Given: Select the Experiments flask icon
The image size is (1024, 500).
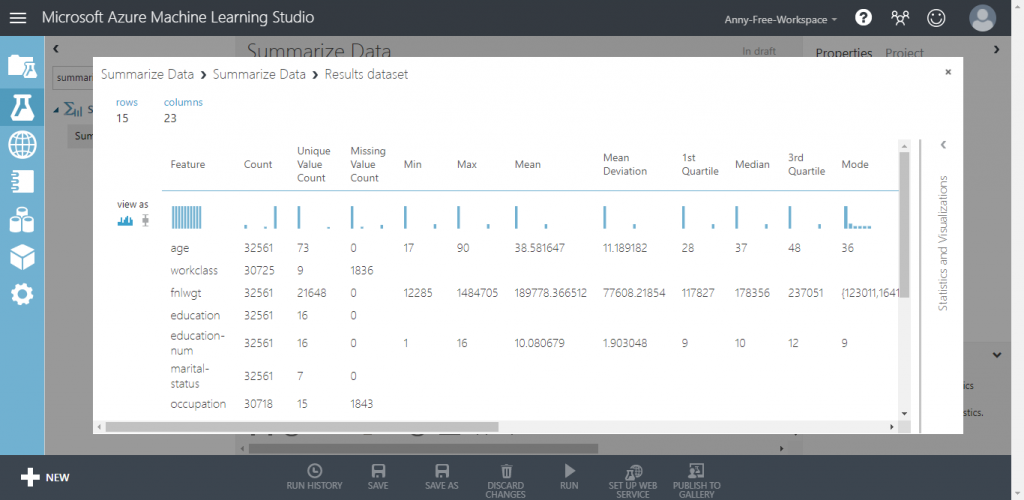Looking at the screenshot, I should [x=22, y=107].
